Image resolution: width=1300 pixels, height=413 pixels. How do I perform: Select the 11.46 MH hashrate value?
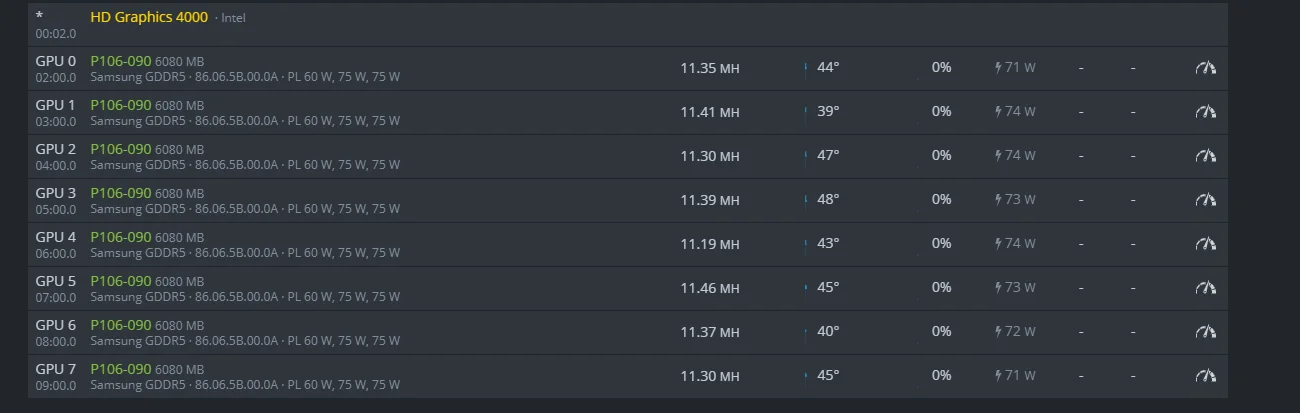(710, 288)
